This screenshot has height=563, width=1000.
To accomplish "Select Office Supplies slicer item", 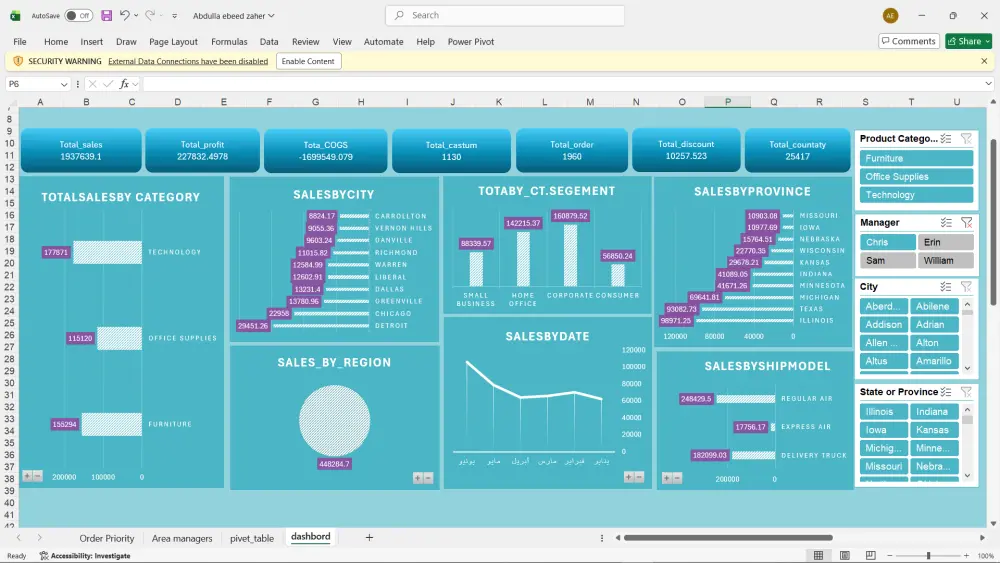I will (x=916, y=177).
